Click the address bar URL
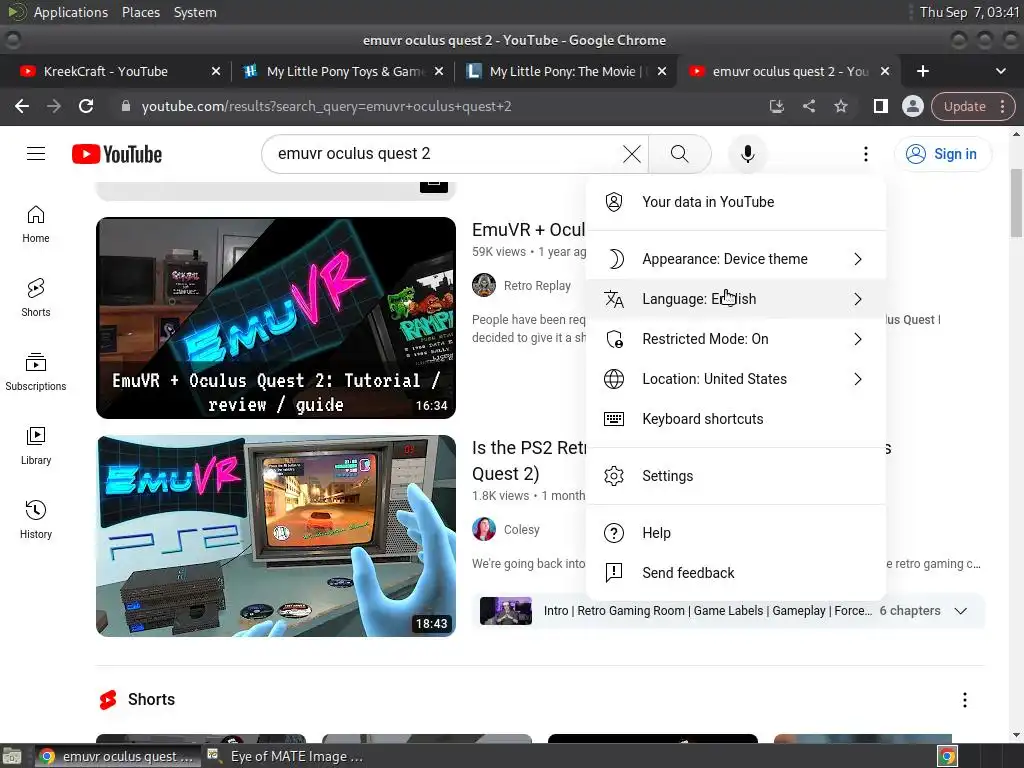Viewport: 1024px width, 768px height. click(327, 106)
